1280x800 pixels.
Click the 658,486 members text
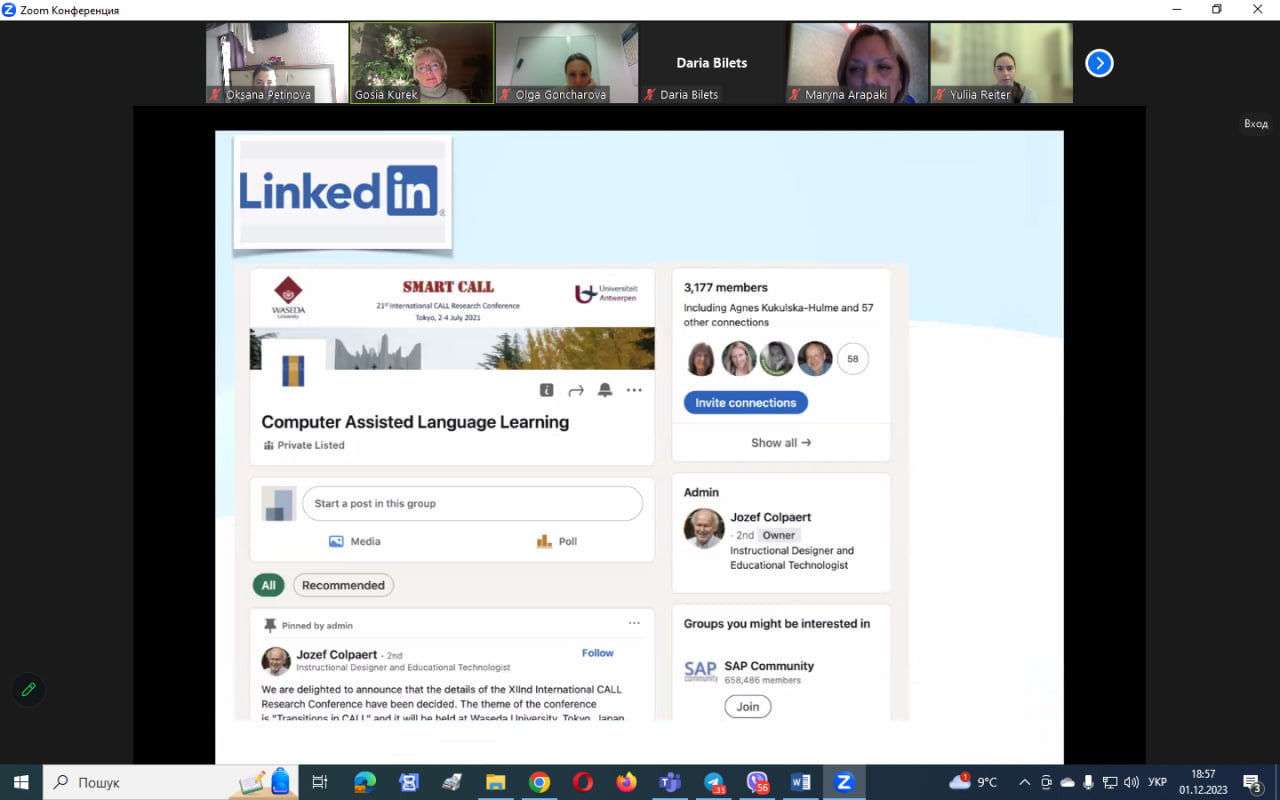coord(763,680)
